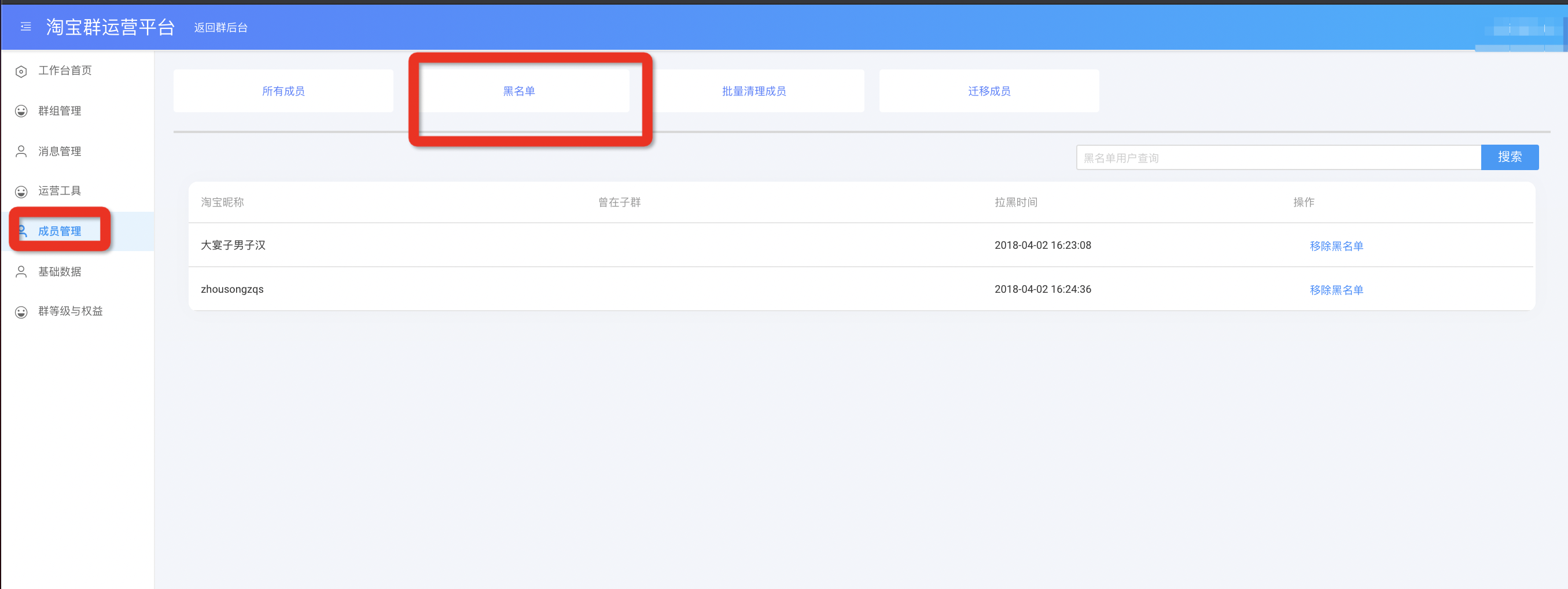The image size is (1568, 589).
Task: Click the 淘宝昵称 column header
Action: [x=222, y=202]
